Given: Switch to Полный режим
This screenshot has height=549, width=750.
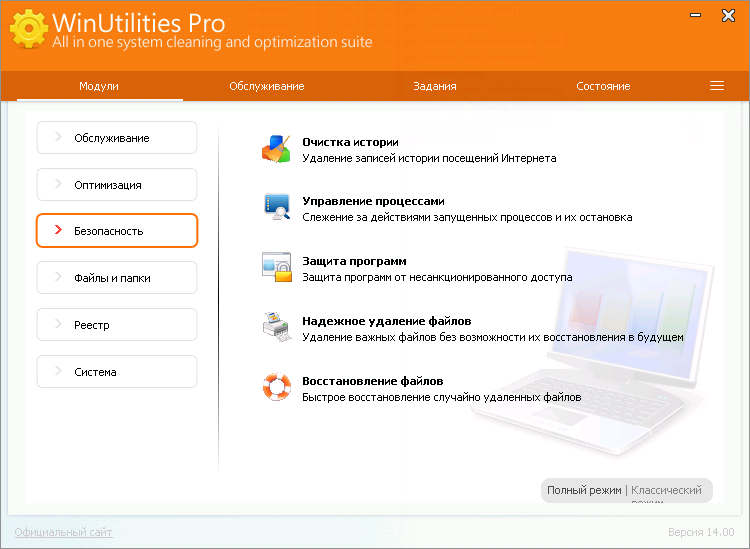Looking at the screenshot, I should (584, 490).
